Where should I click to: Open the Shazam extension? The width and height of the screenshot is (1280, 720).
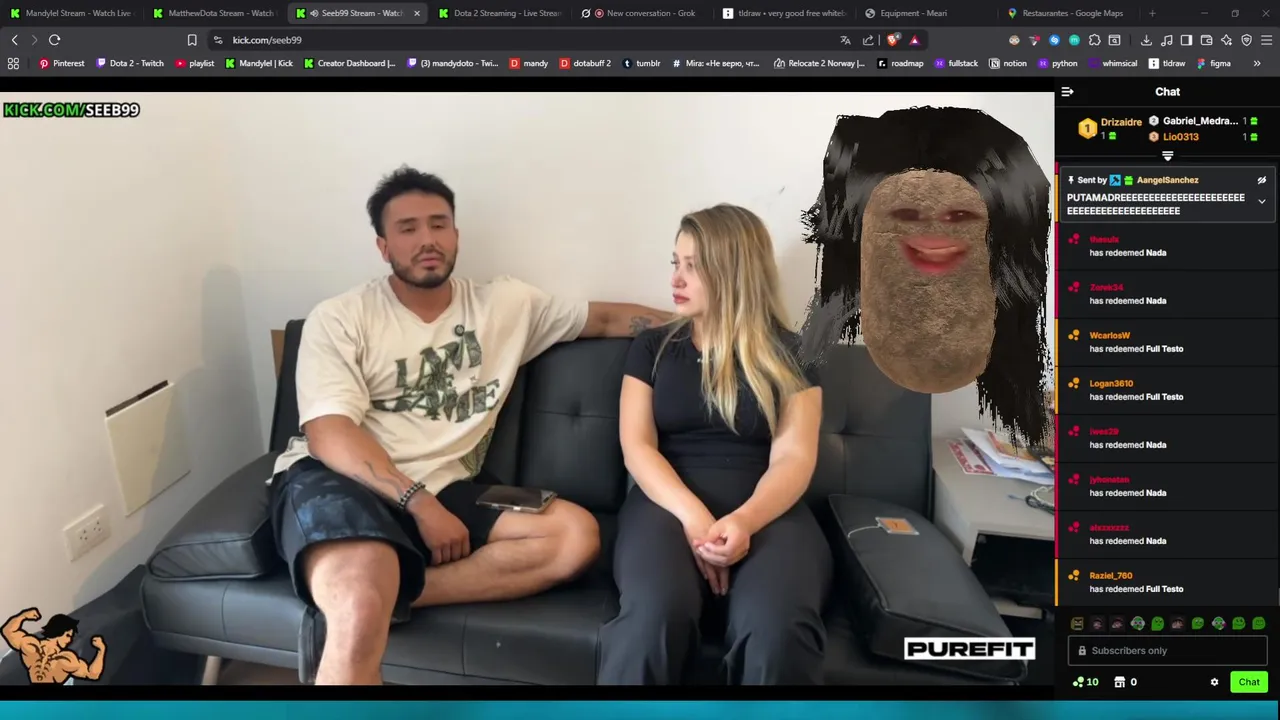point(1054,40)
